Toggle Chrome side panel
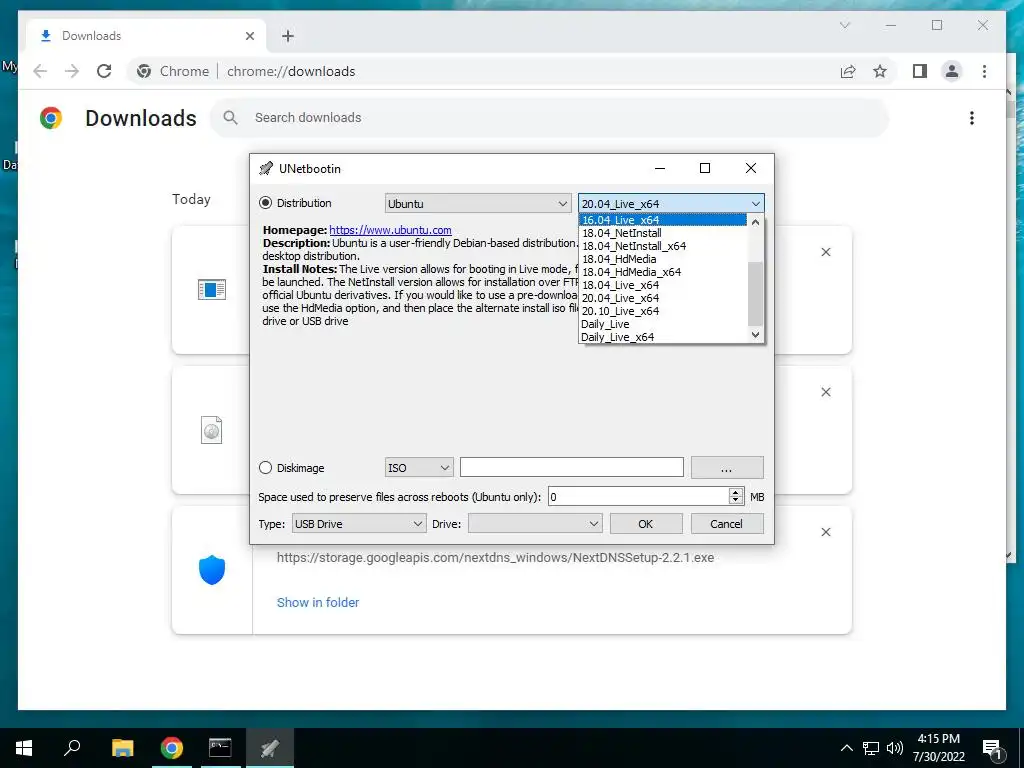The width and height of the screenshot is (1024, 768). point(920,71)
